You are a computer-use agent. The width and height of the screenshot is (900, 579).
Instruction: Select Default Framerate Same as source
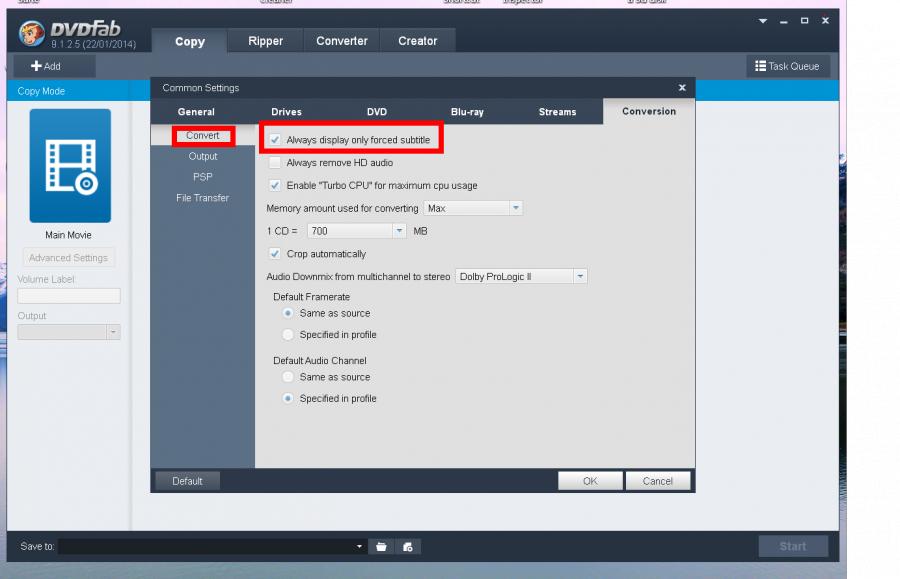click(288, 313)
